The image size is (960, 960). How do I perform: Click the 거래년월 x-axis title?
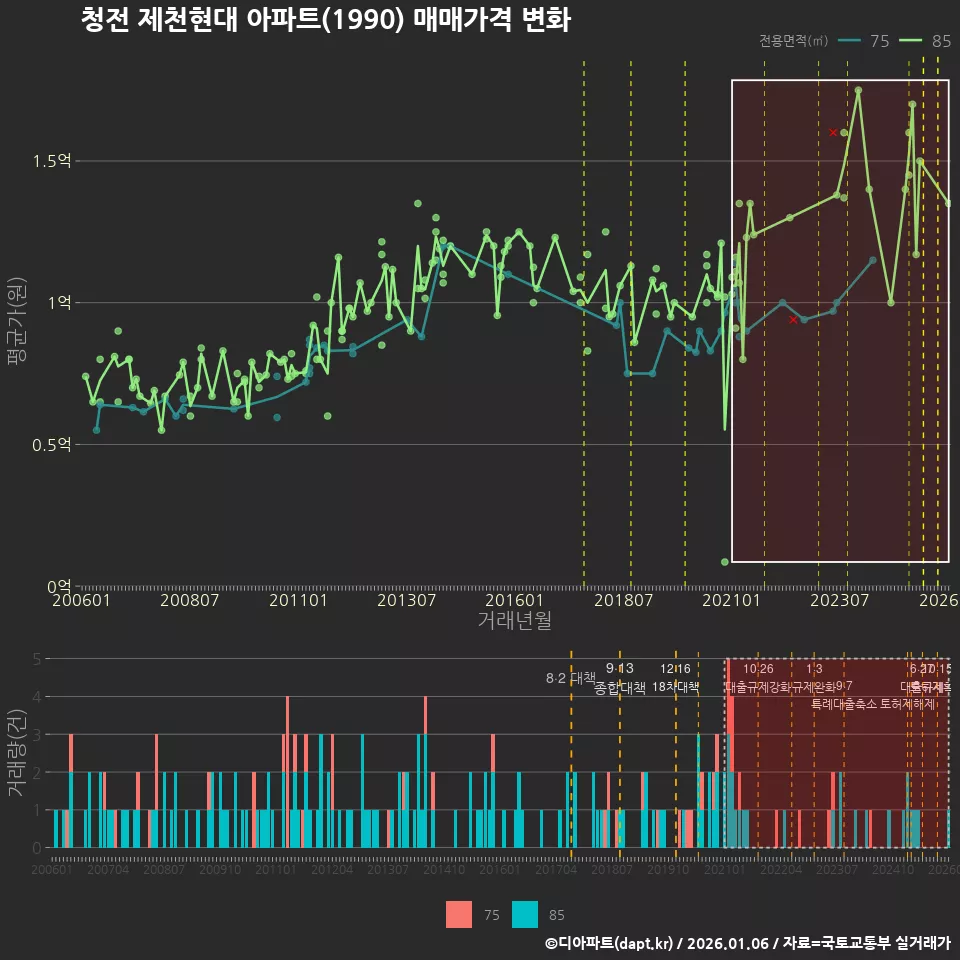pyautogui.click(x=514, y=620)
